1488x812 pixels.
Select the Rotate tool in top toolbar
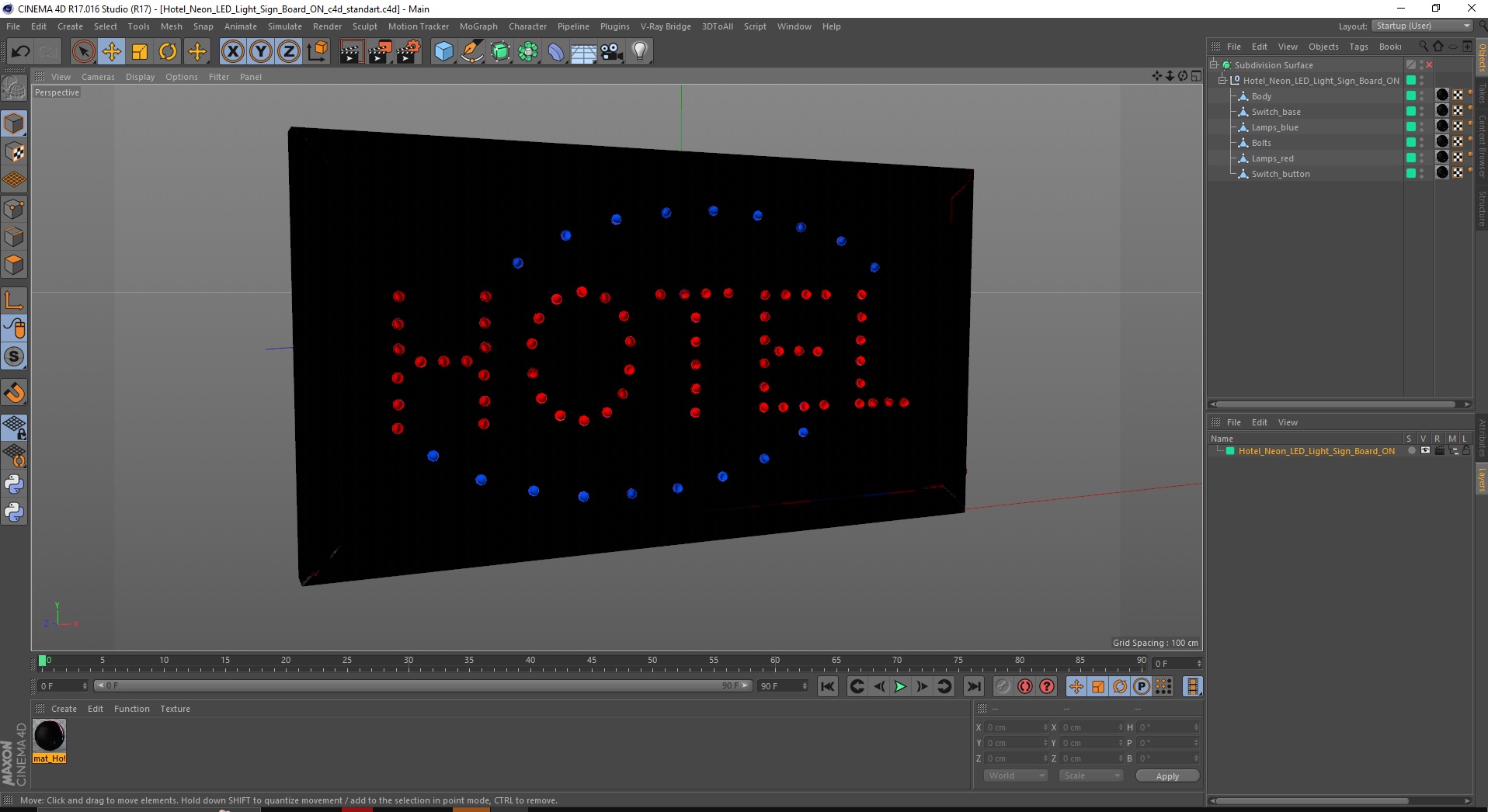click(x=168, y=52)
